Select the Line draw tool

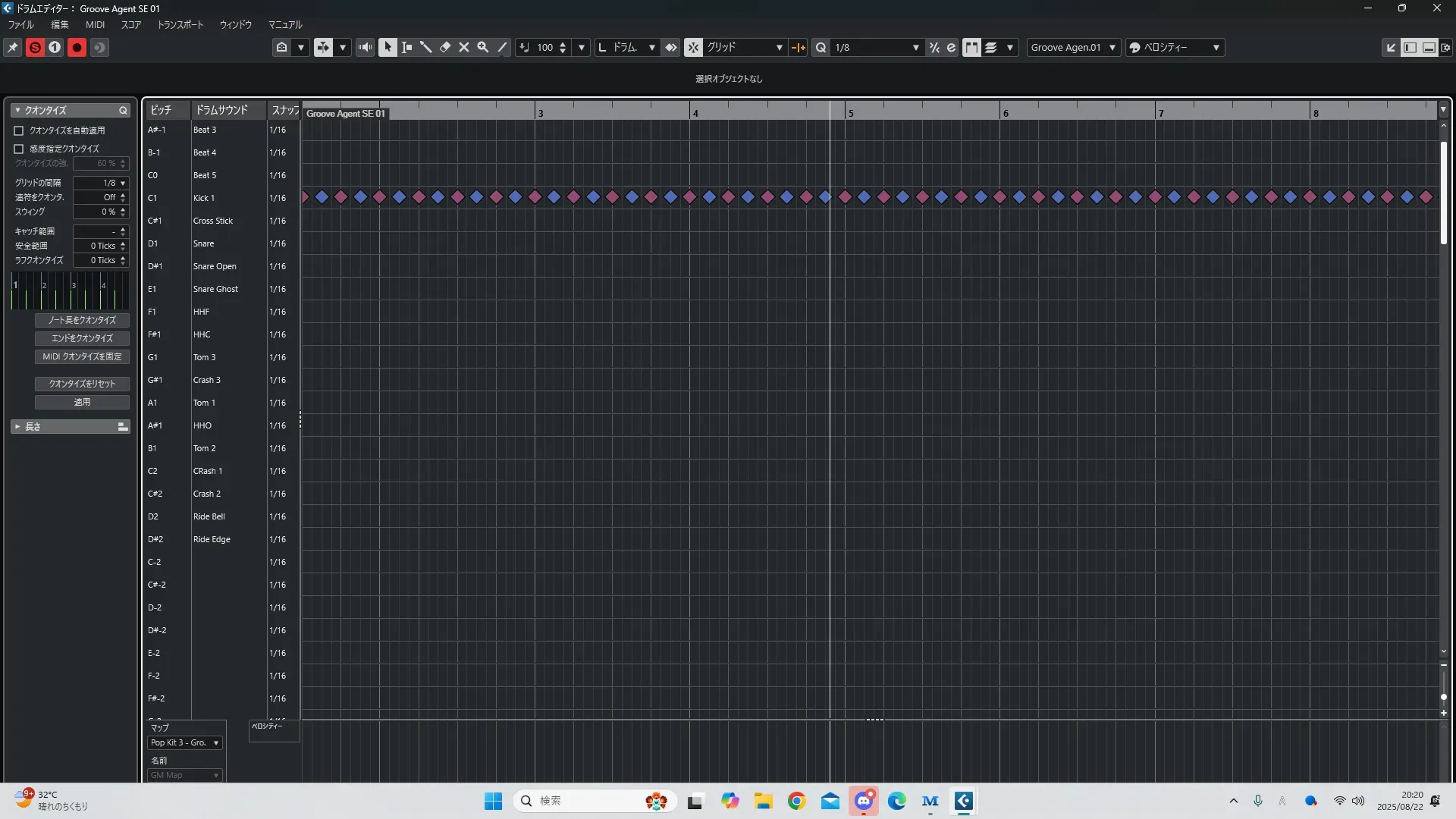(502, 48)
